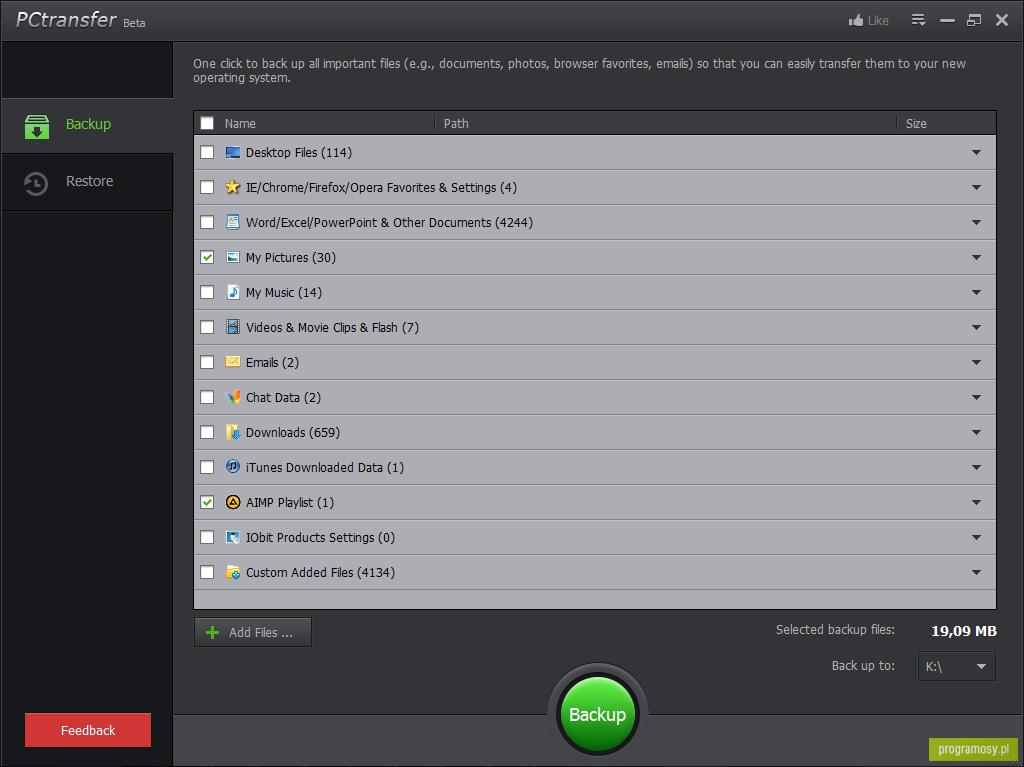The height and width of the screenshot is (767, 1024).
Task: Click the Word/Excel document icon
Action: point(232,222)
